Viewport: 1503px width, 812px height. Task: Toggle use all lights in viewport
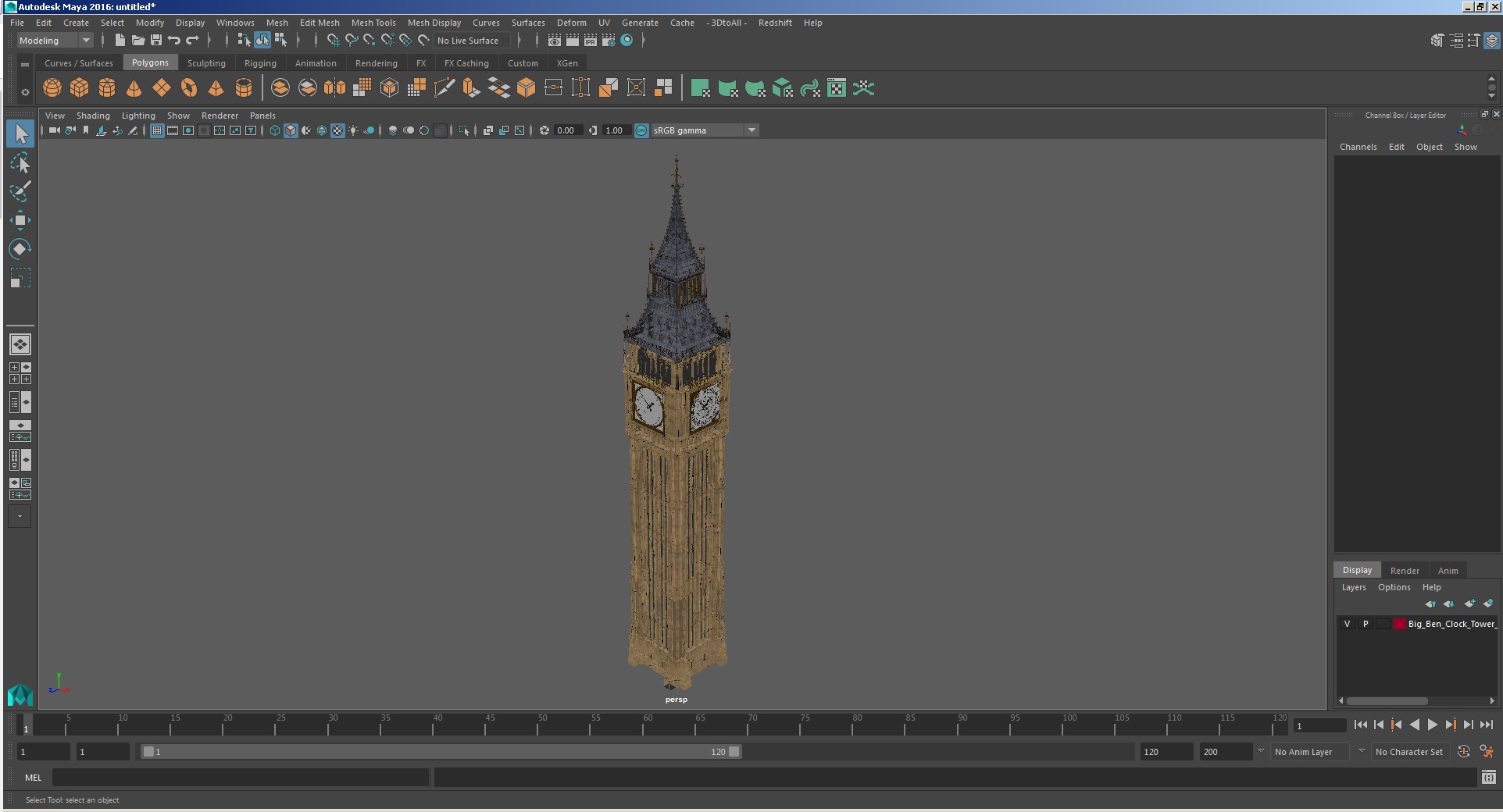353,130
